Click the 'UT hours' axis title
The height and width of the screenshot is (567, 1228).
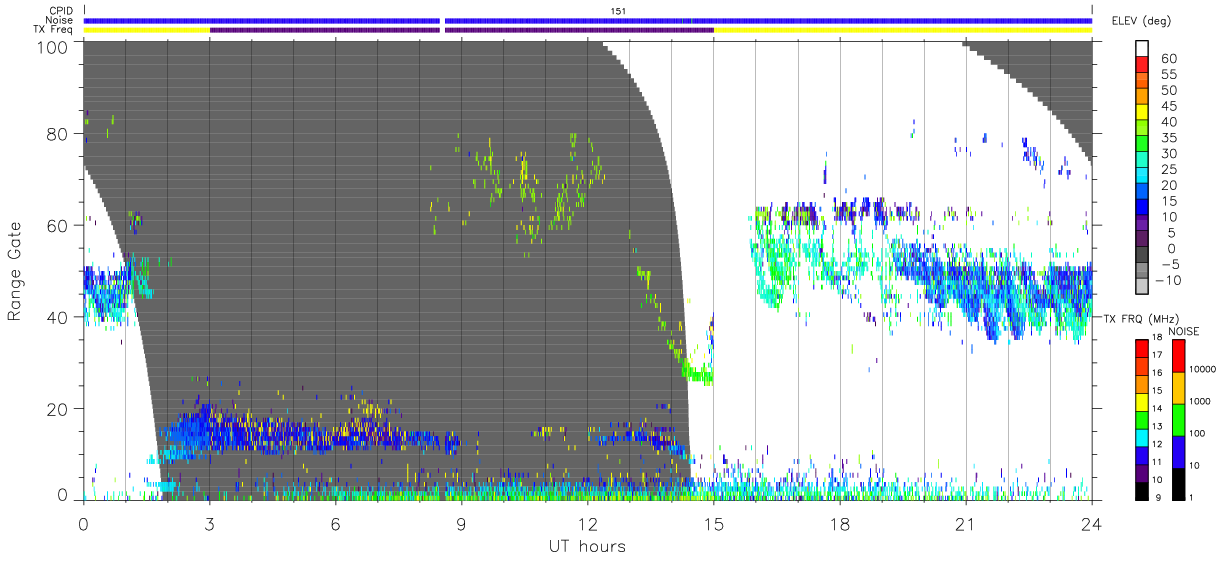[586, 546]
